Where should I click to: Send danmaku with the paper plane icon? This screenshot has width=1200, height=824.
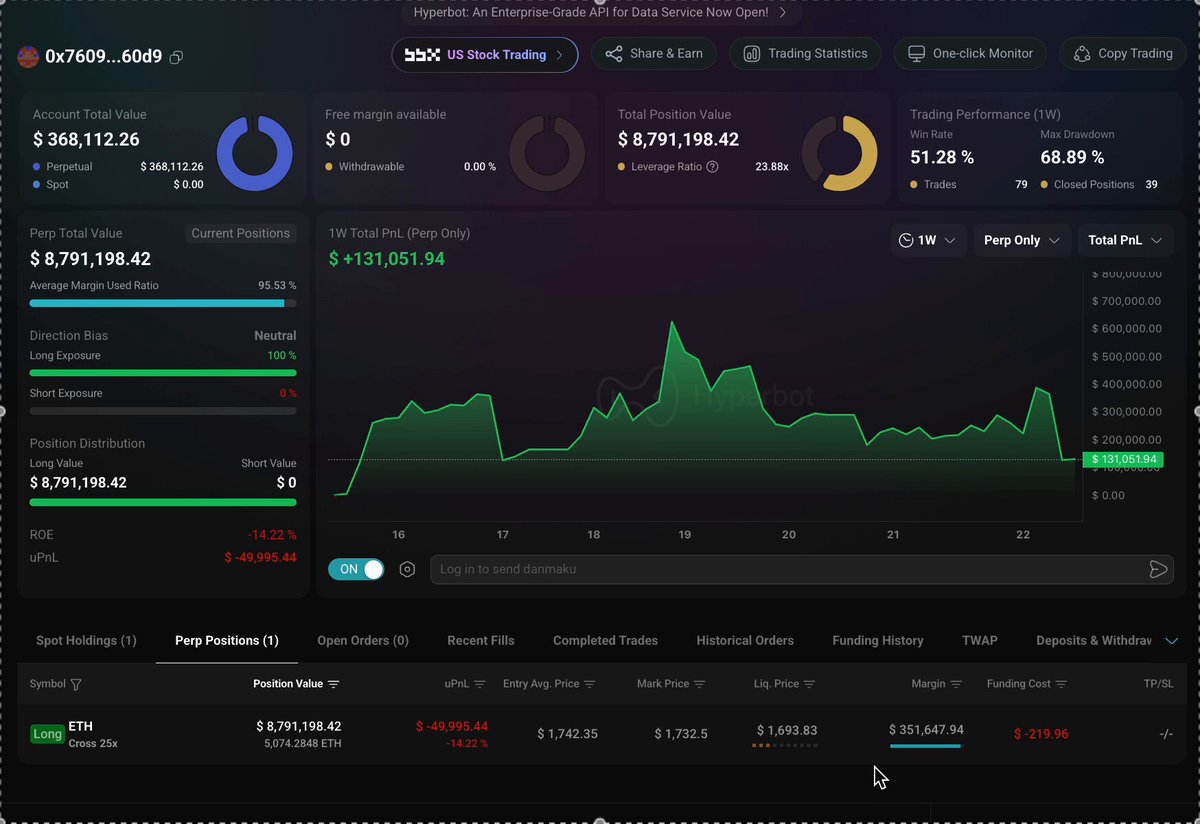(x=1158, y=569)
